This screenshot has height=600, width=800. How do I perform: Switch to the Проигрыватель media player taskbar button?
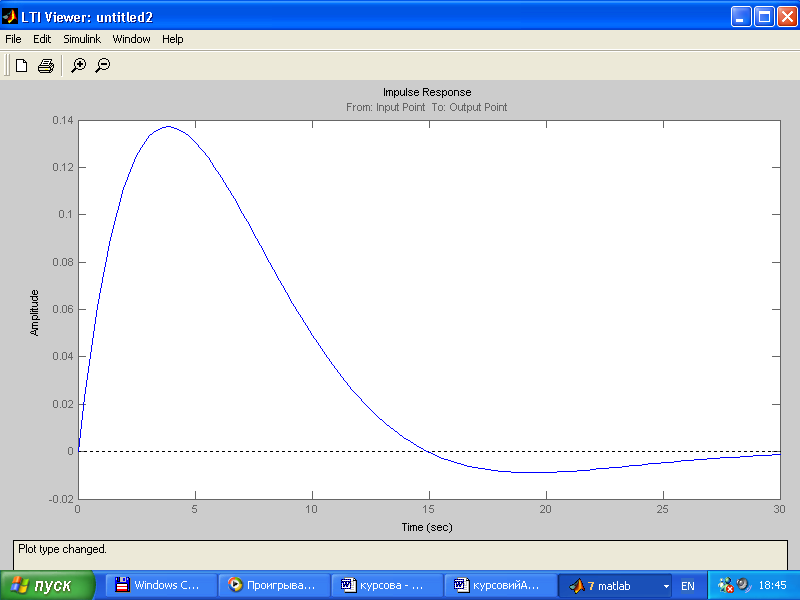(x=274, y=585)
